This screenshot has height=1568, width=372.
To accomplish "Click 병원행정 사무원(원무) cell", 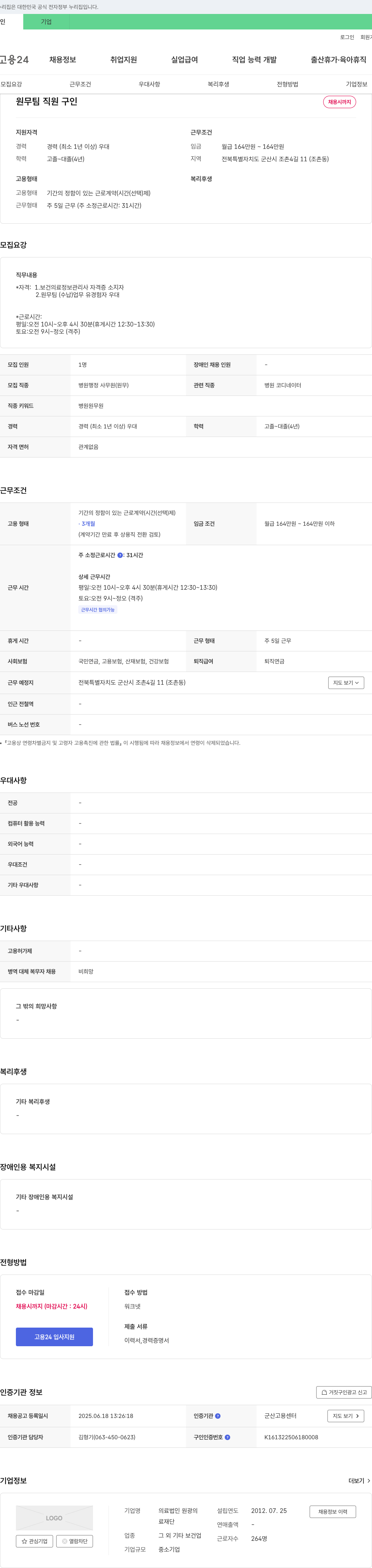I will (103, 385).
